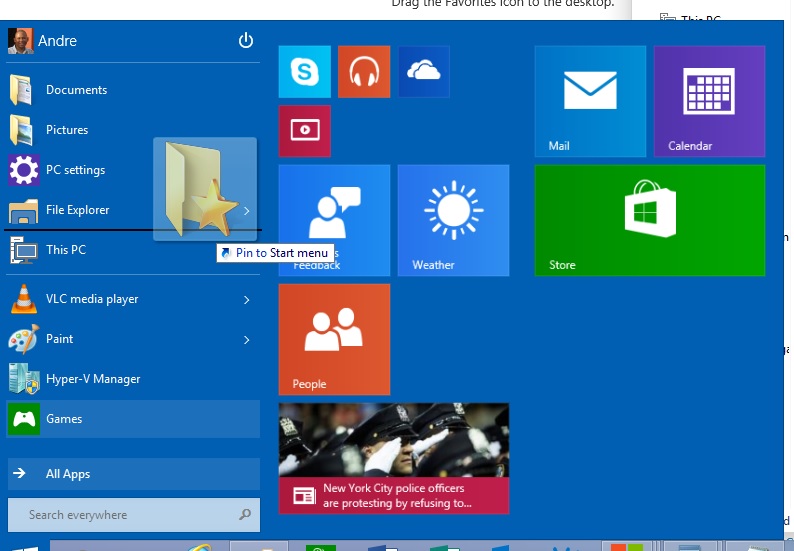The height and width of the screenshot is (551, 794).
Task: Click Andre's user account picture
Action: pyautogui.click(x=20, y=41)
